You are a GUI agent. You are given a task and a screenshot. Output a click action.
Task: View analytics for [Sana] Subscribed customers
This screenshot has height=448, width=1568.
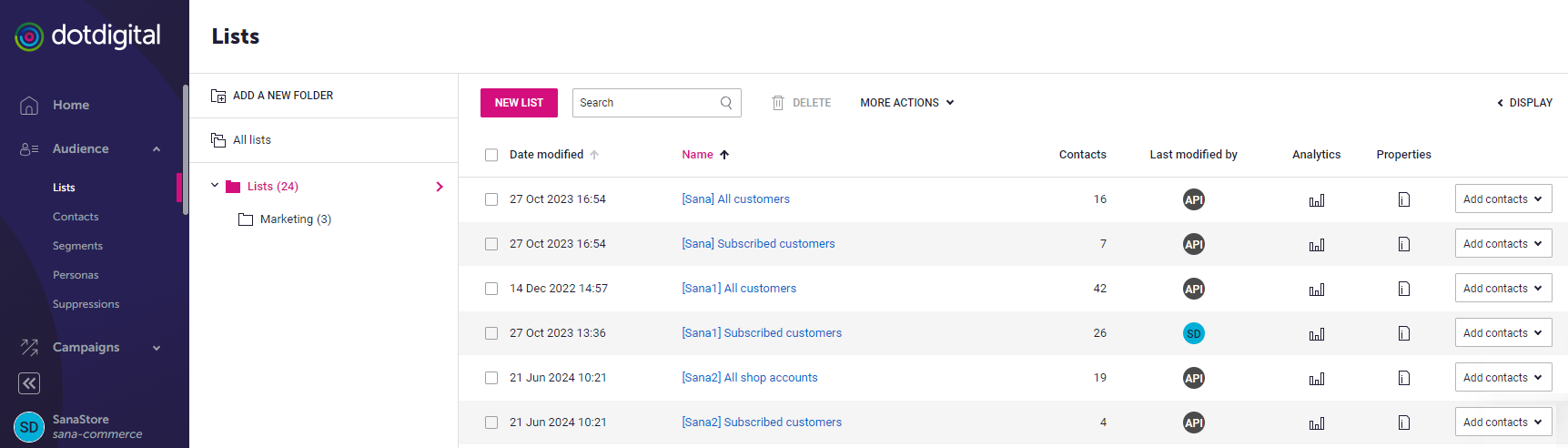(1317, 245)
